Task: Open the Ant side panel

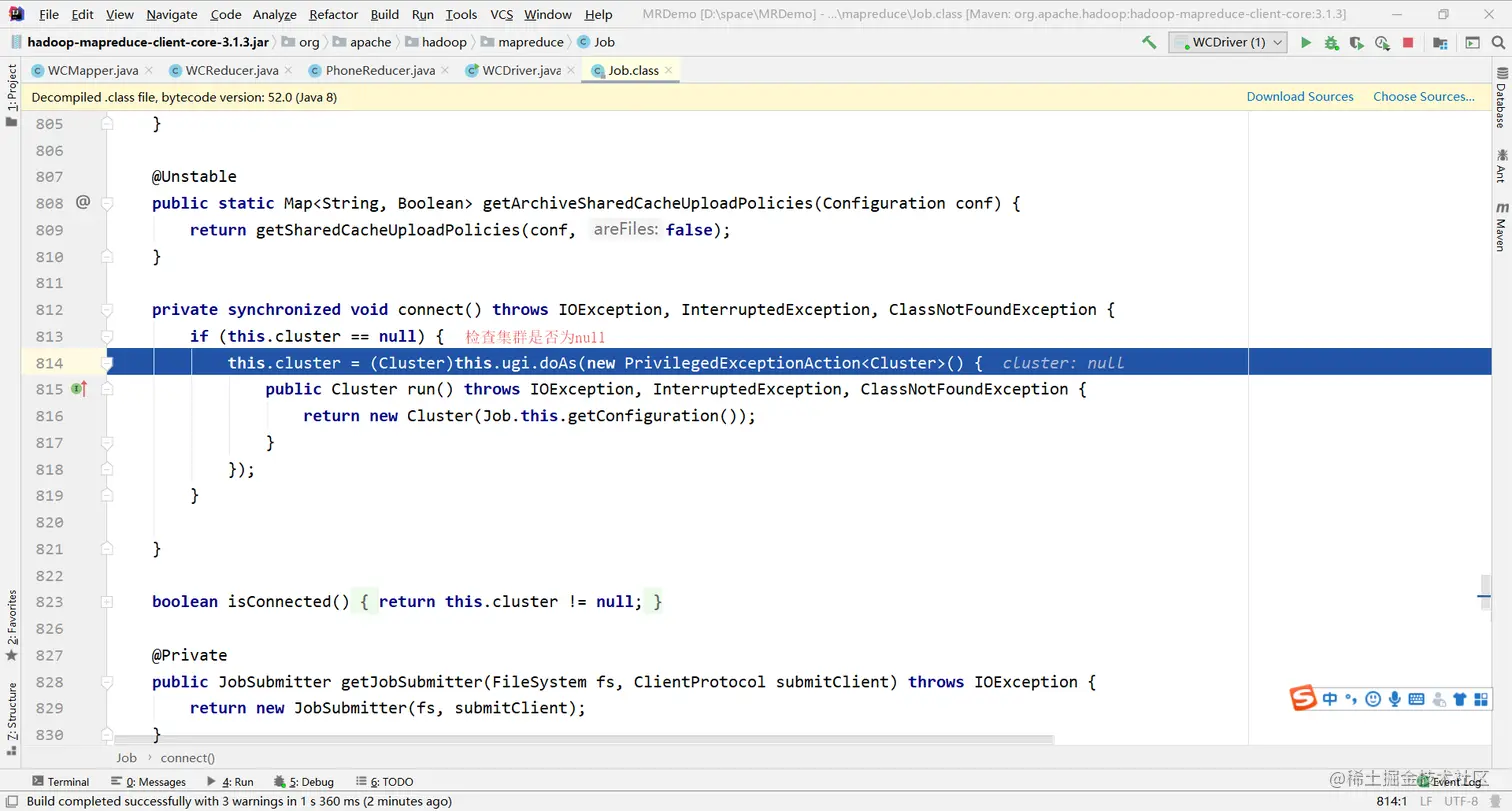Action: [1501, 165]
